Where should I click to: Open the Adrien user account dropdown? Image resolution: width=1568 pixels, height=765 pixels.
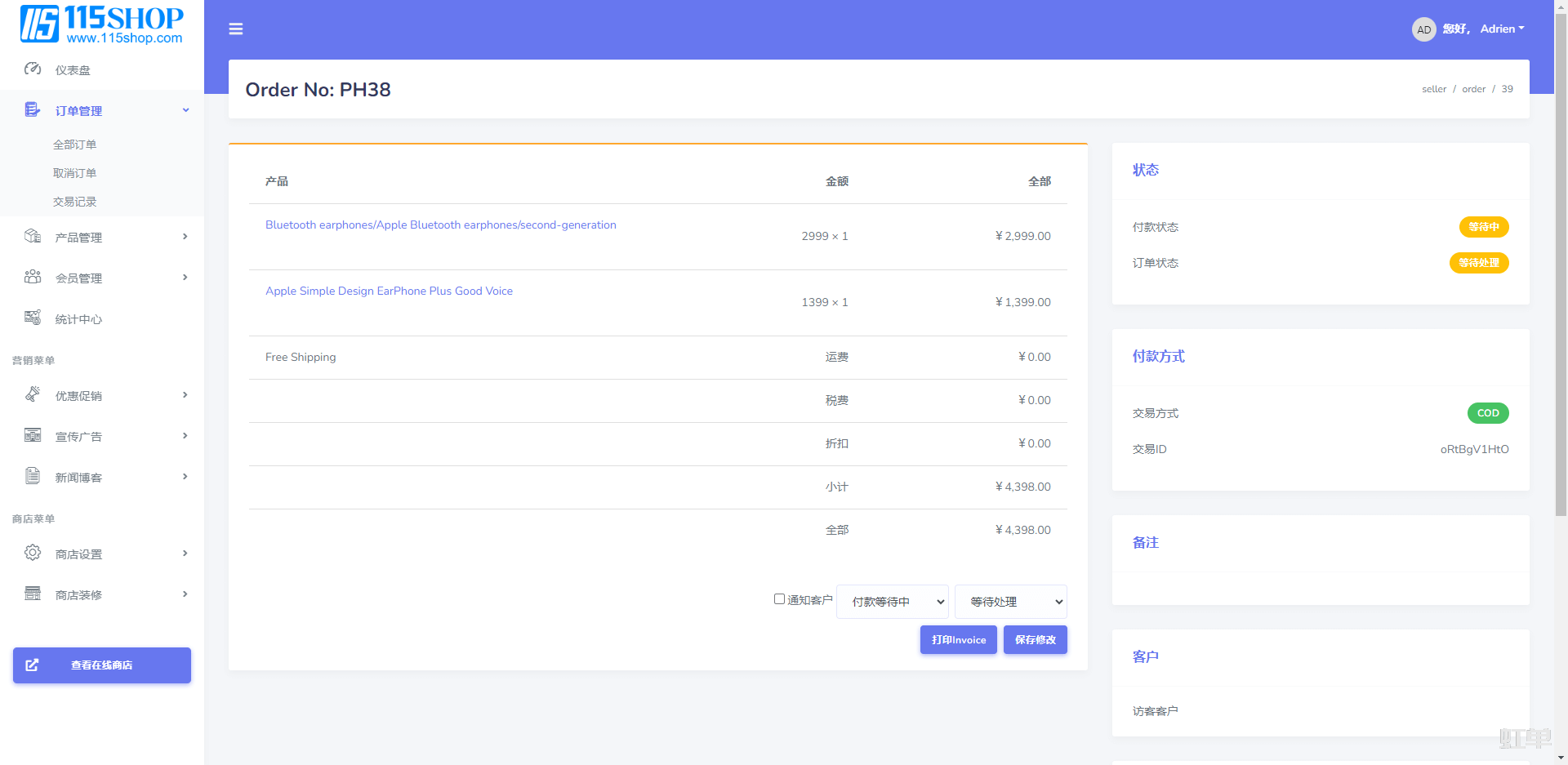[1502, 29]
